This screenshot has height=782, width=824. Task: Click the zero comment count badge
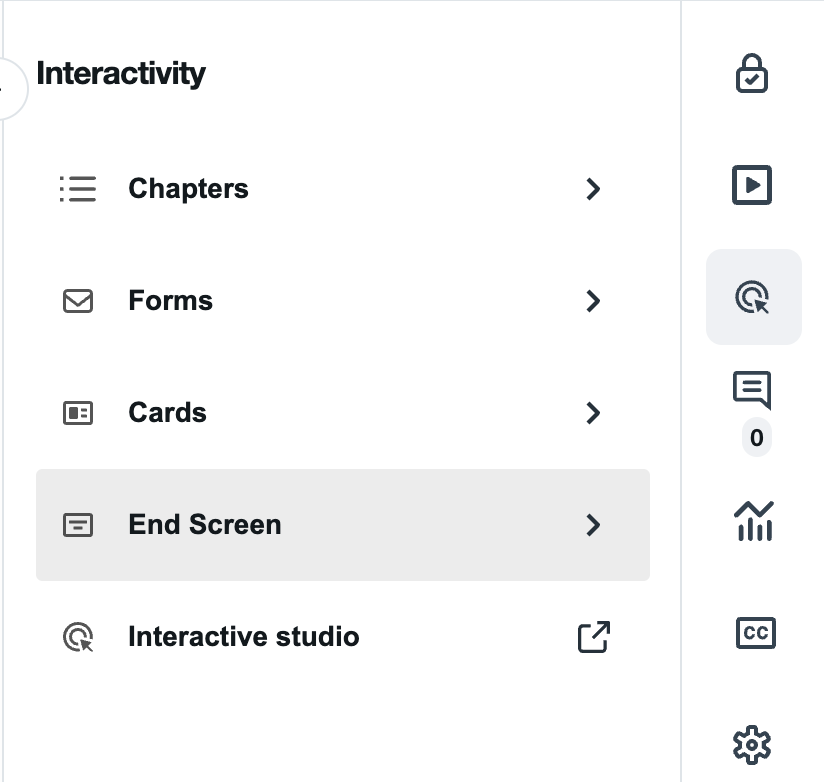755,437
